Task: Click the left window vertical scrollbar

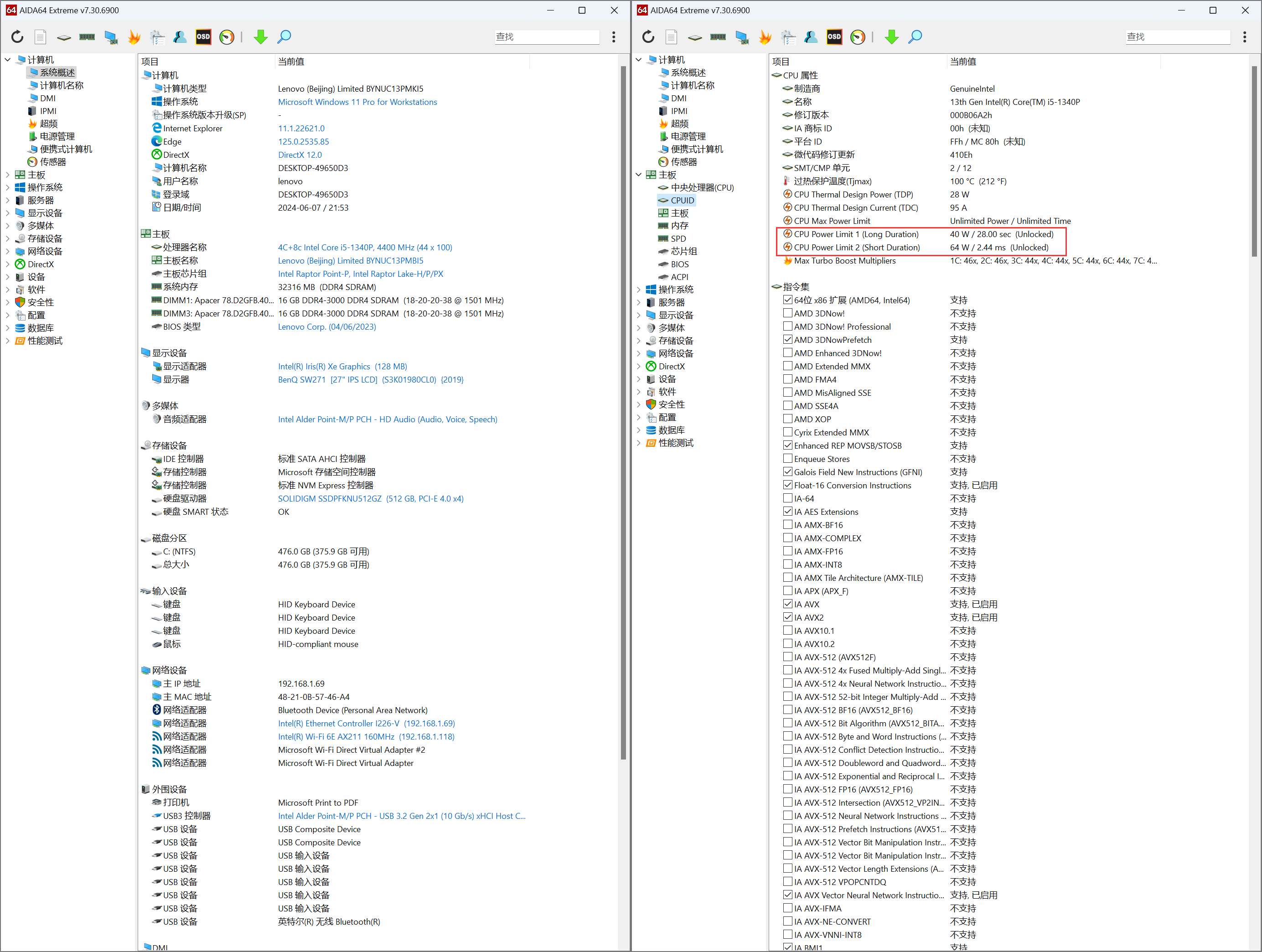Action: pos(623,411)
